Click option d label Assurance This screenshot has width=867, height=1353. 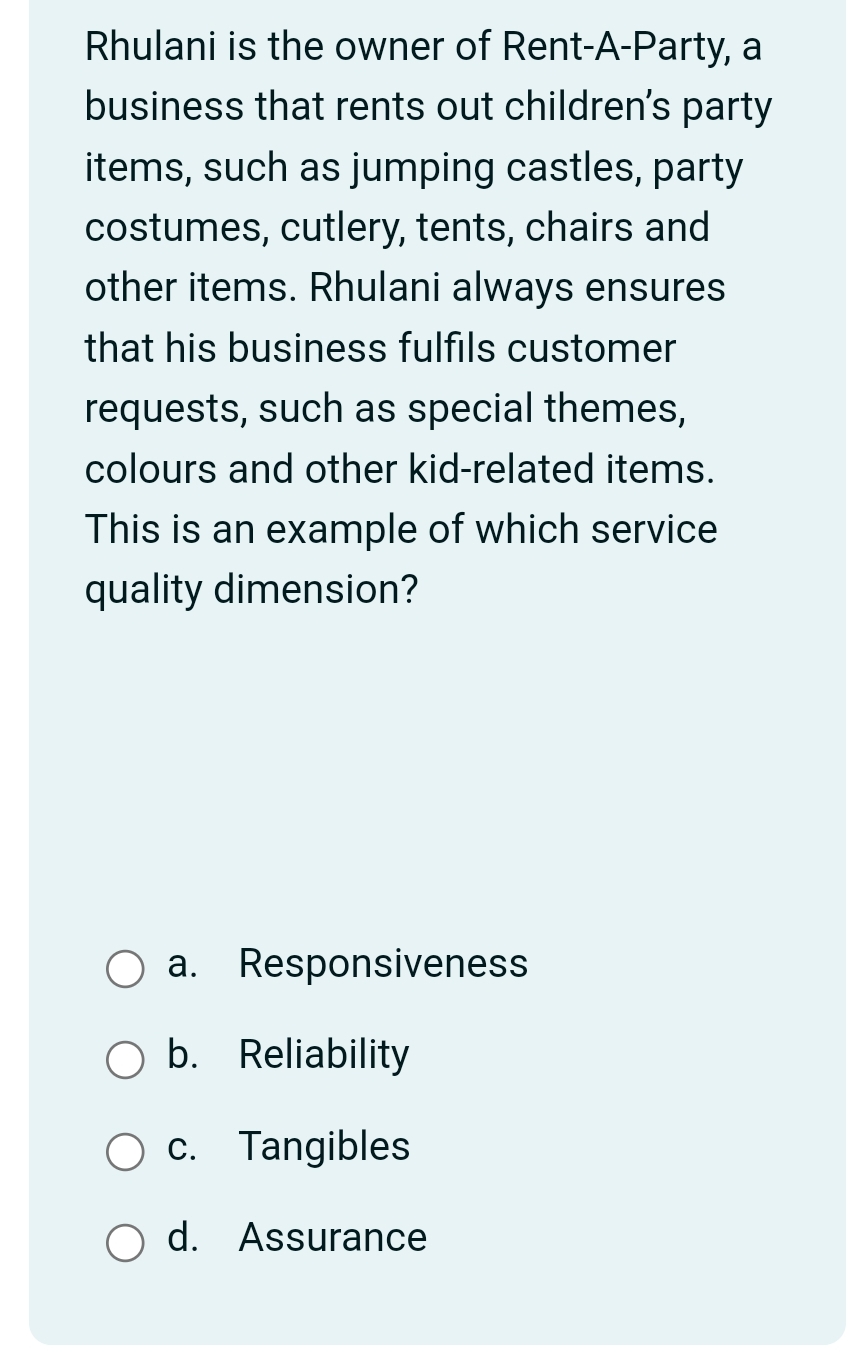click(331, 1238)
